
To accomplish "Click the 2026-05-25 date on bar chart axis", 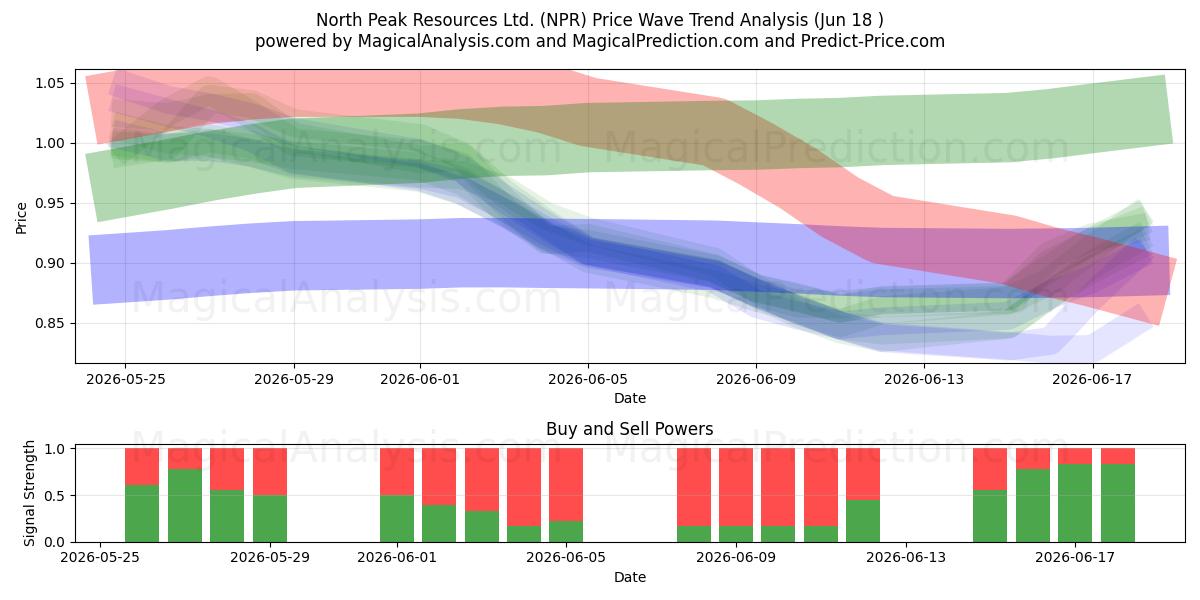I will tap(100, 558).
